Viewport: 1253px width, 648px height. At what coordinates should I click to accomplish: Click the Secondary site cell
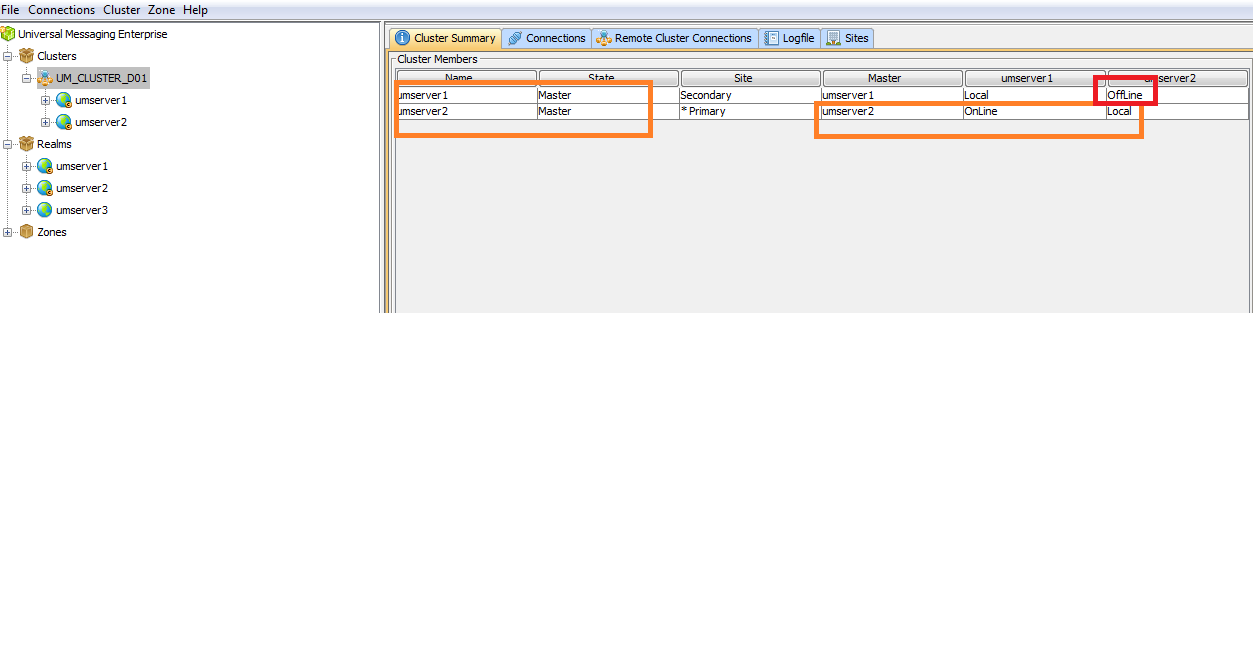coord(750,95)
